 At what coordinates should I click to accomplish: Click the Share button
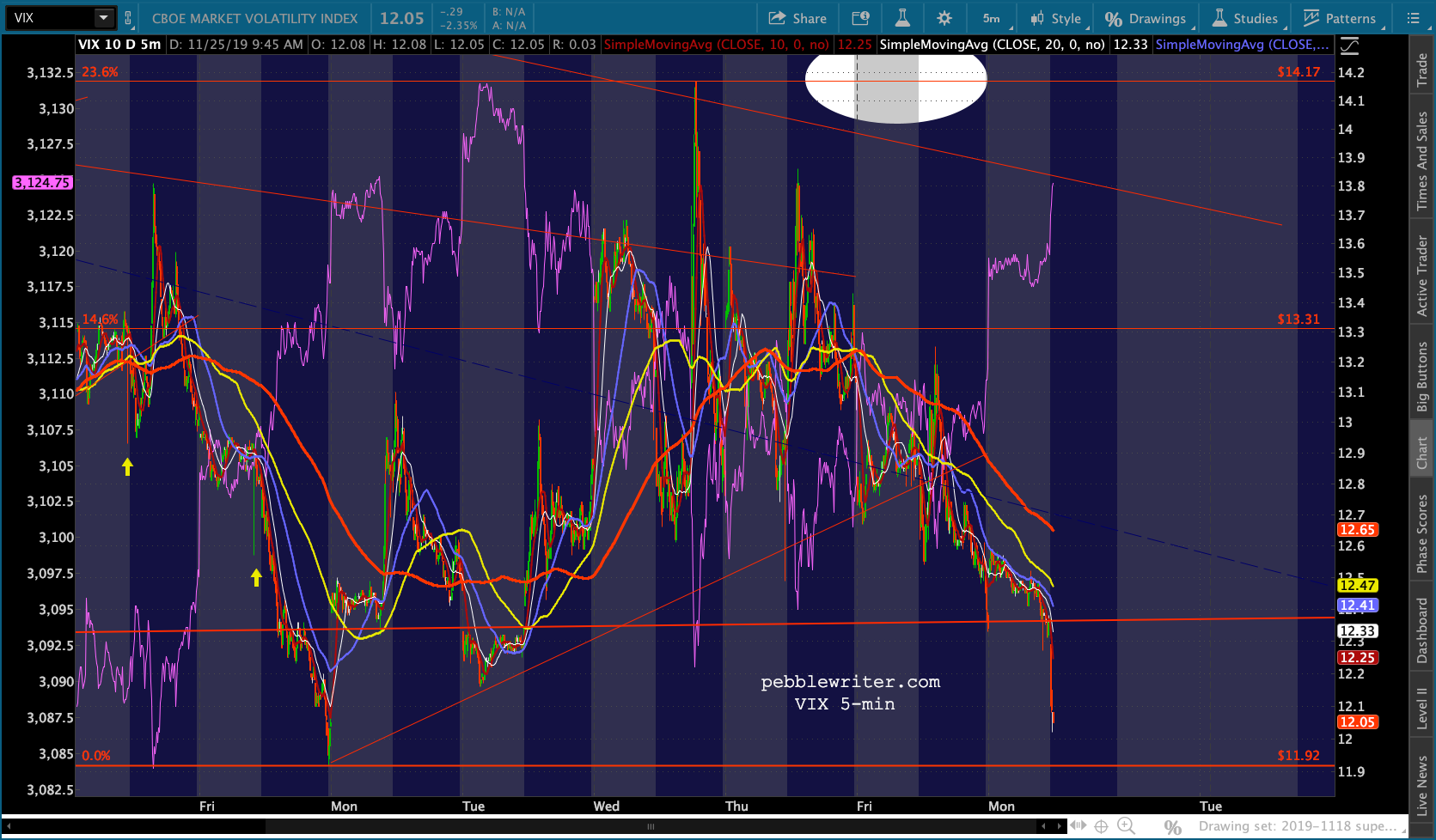[x=797, y=18]
